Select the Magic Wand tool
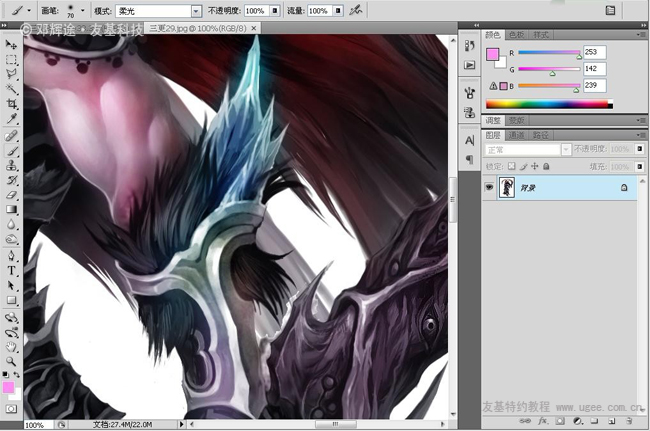 (11, 89)
